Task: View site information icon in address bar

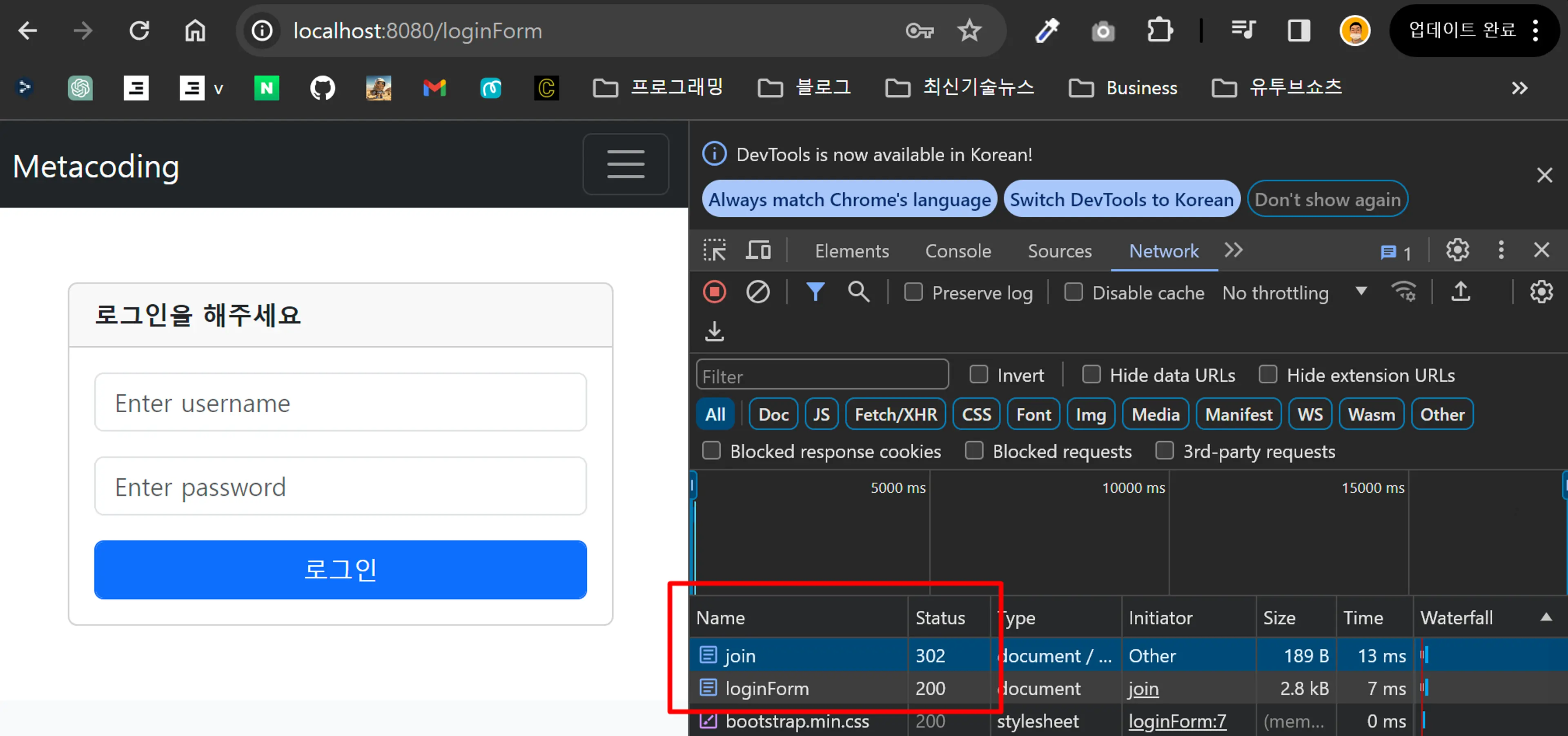Action: click(x=262, y=31)
